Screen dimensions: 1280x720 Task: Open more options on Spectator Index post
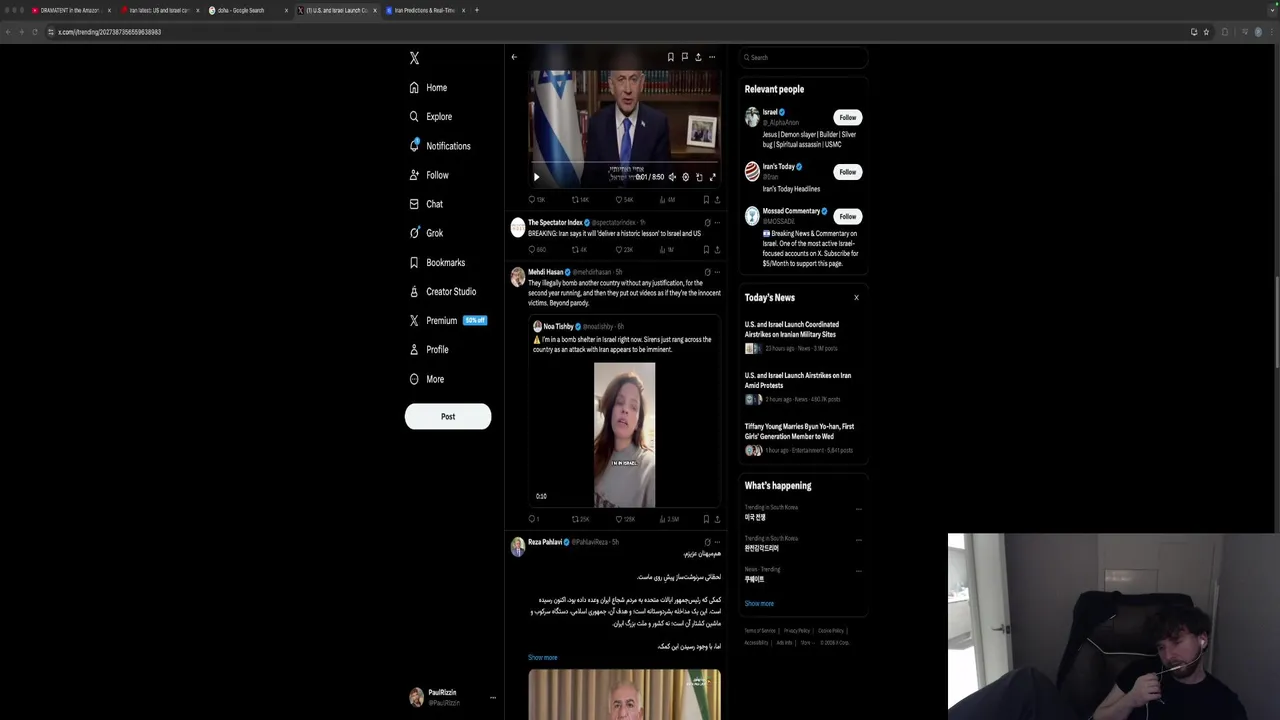click(717, 222)
